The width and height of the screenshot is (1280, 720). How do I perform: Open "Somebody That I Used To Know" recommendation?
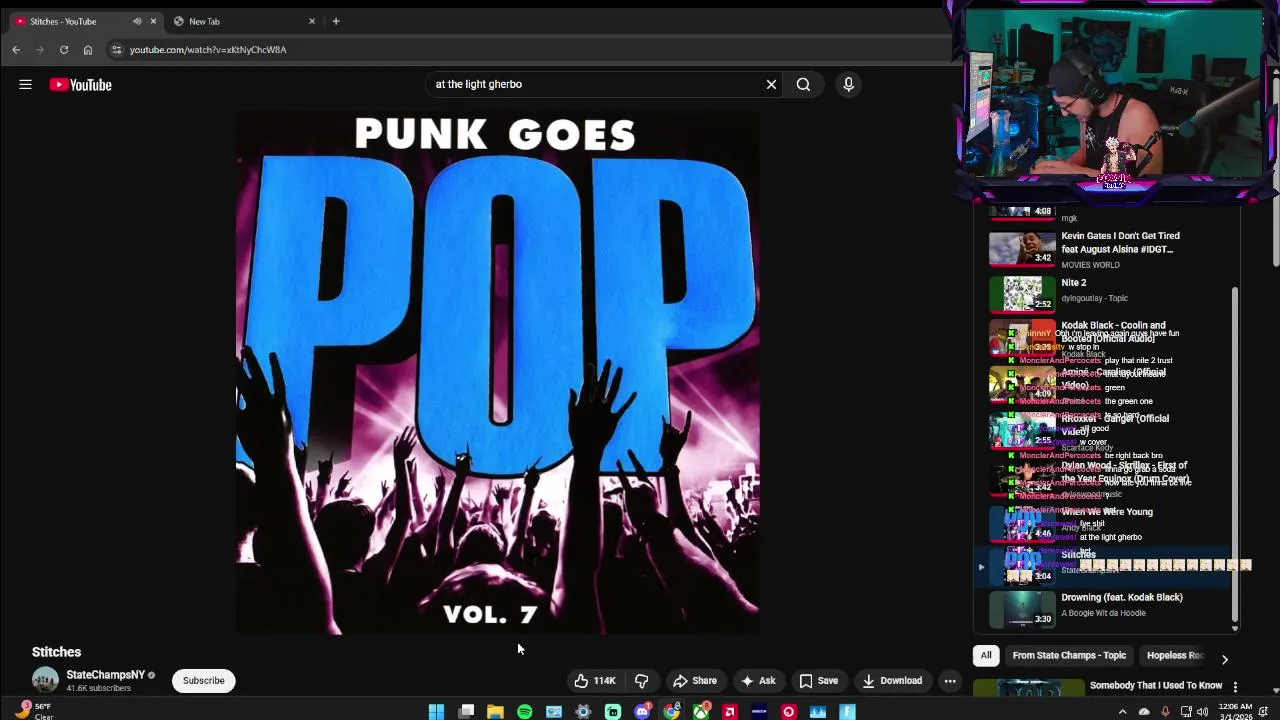1156,686
